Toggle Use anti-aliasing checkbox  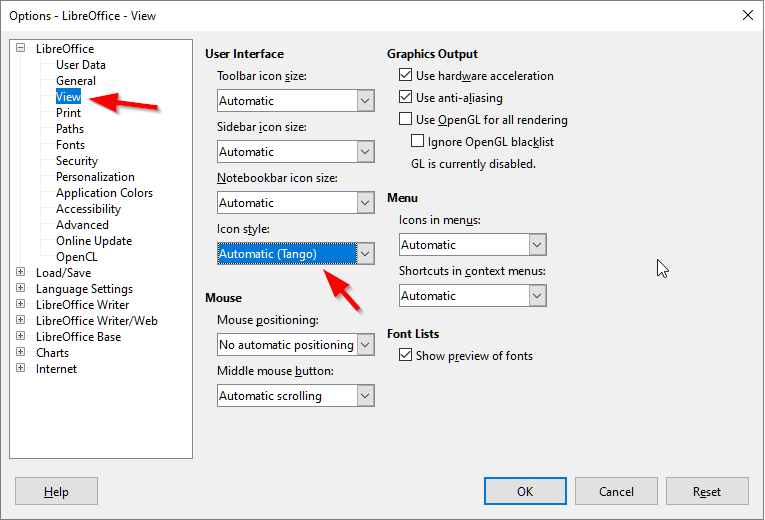[x=405, y=97]
